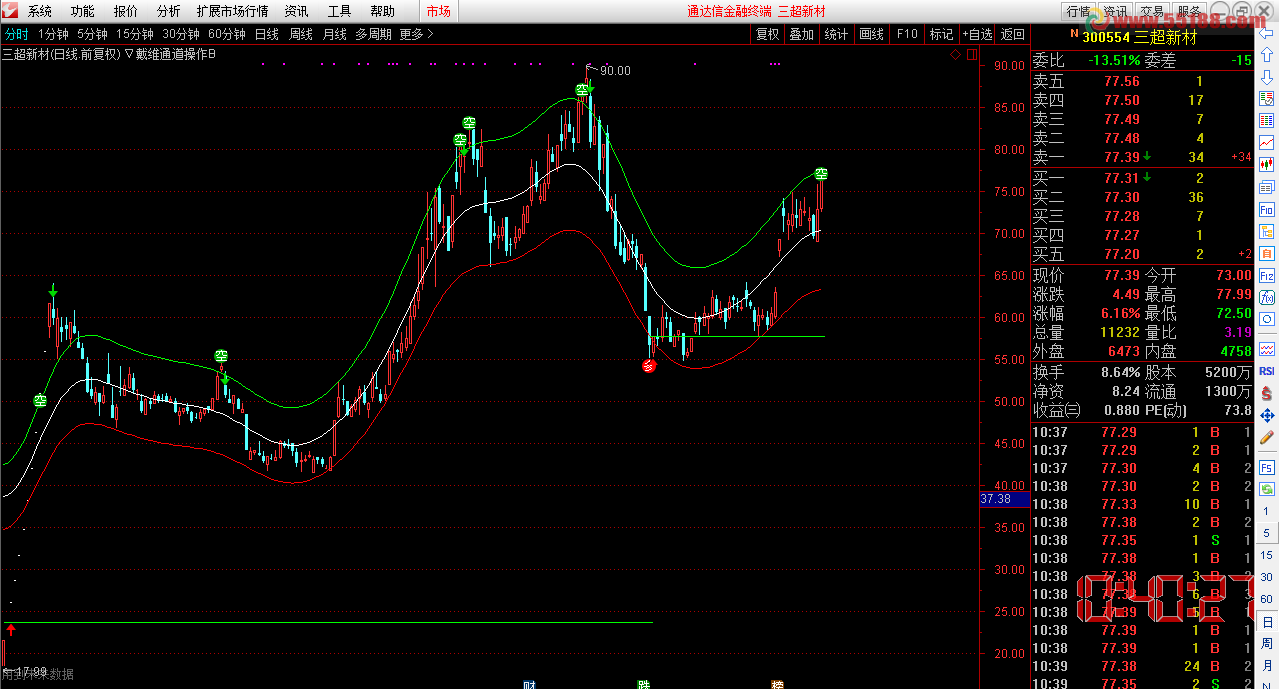This screenshot has height=689, width=1279.
Task: Open the 资讯 menu in menu bar
Action: 297,12
